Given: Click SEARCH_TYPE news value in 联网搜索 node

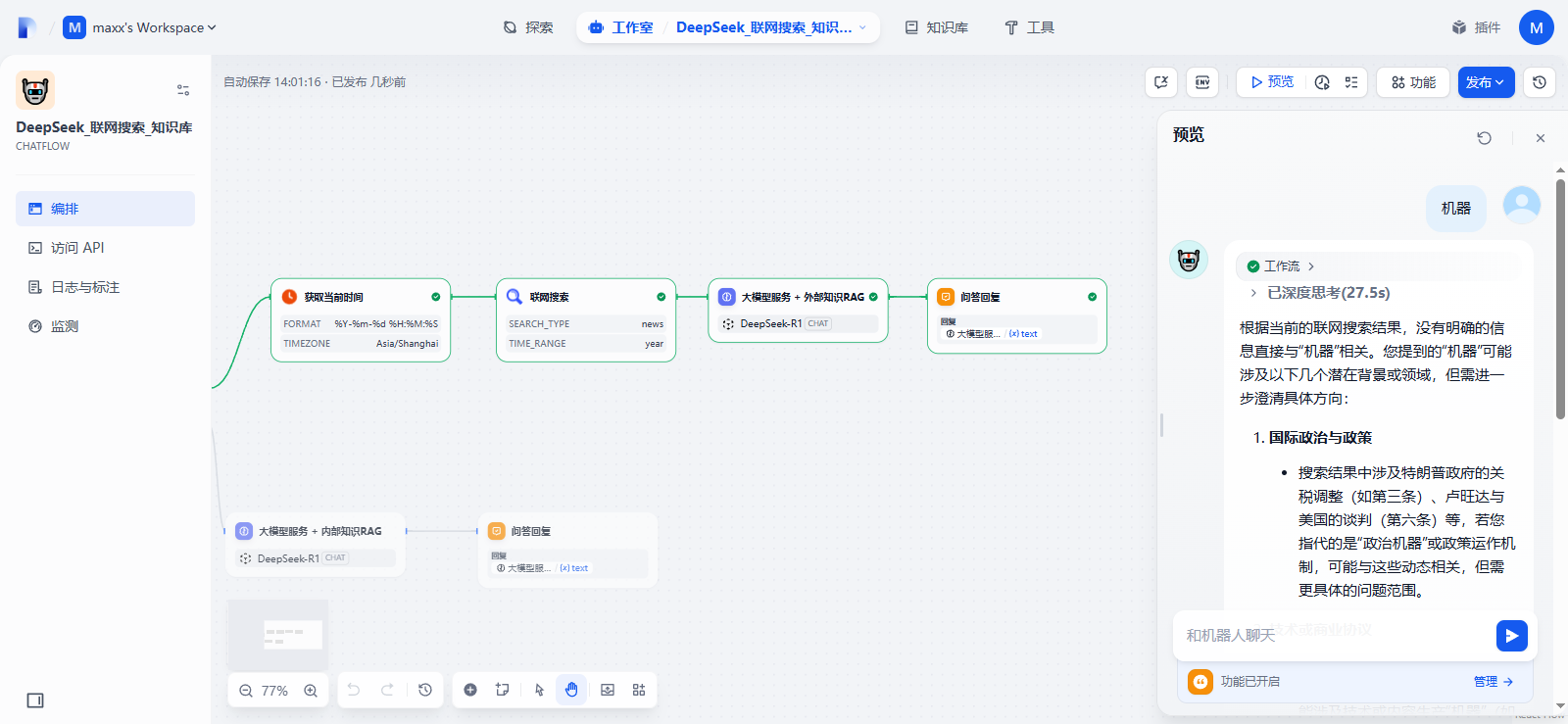Looking at the screenshot, I should [653, 324].
